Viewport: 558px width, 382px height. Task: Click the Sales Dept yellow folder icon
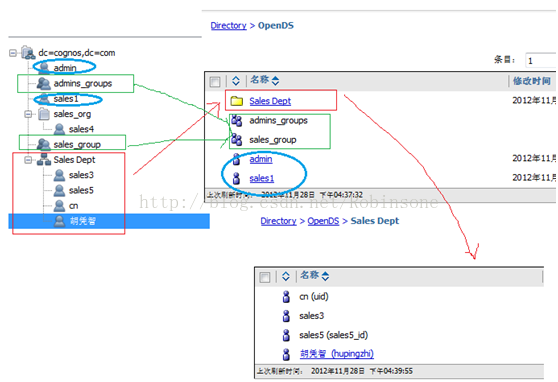[237, 101]
